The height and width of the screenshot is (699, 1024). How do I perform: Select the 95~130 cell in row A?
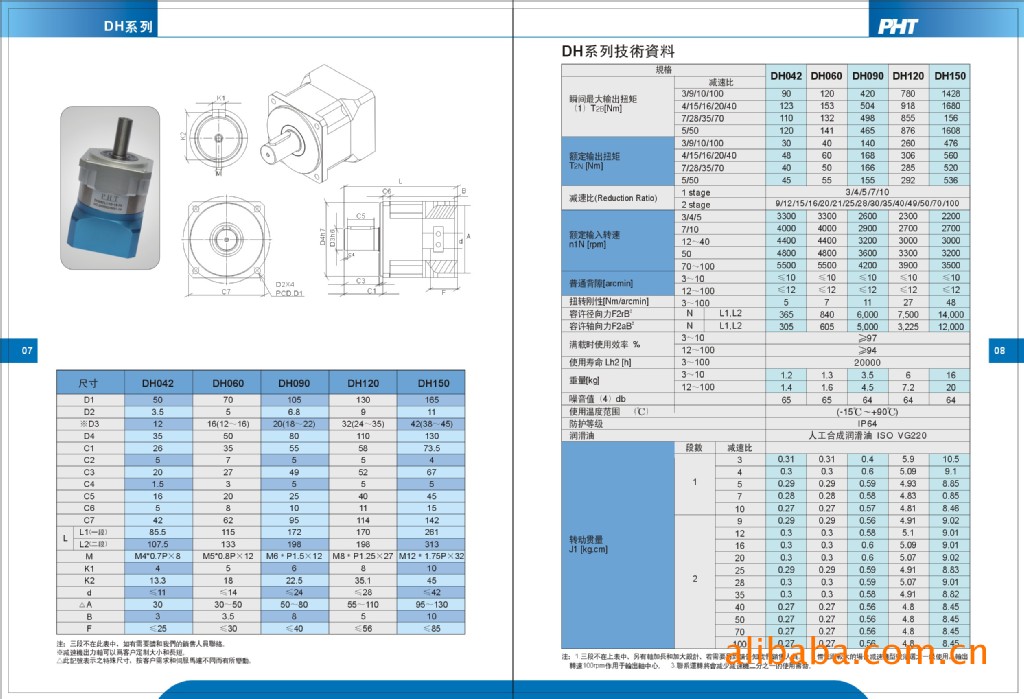[x=431, y=605]
